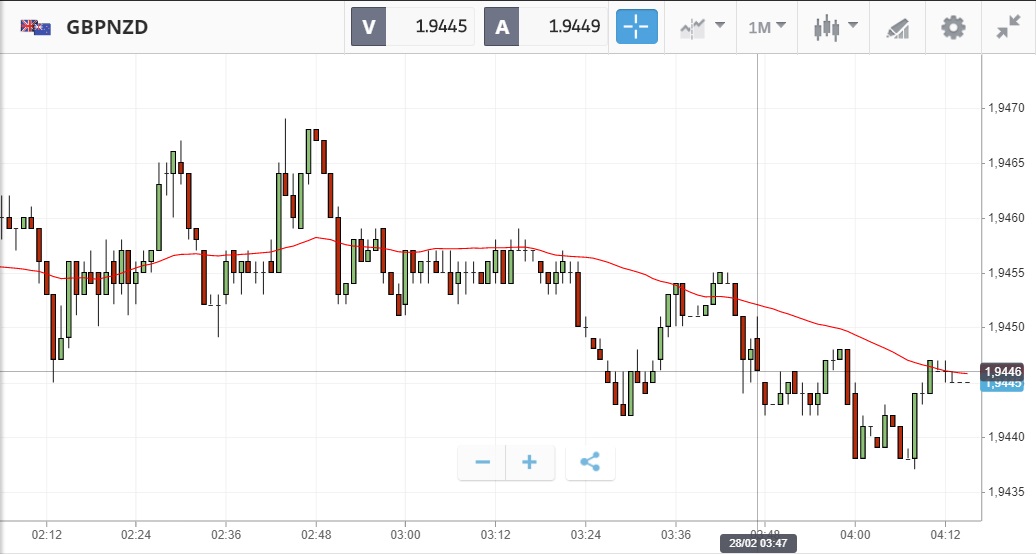The height and width of the screenshot is (554, 1036).
Task: Click the 1,9446 crosshair price label
Action: (x=1003, y=371)
